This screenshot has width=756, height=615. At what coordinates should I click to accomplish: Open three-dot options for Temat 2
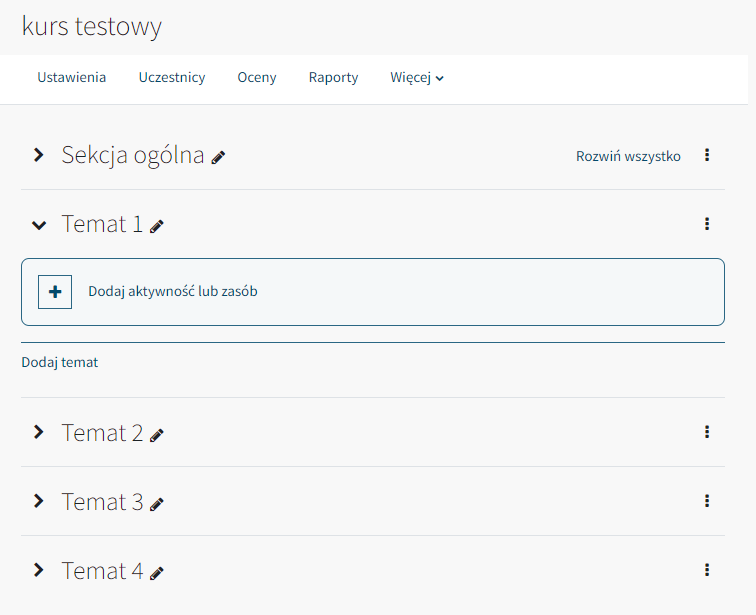(707, 432)
